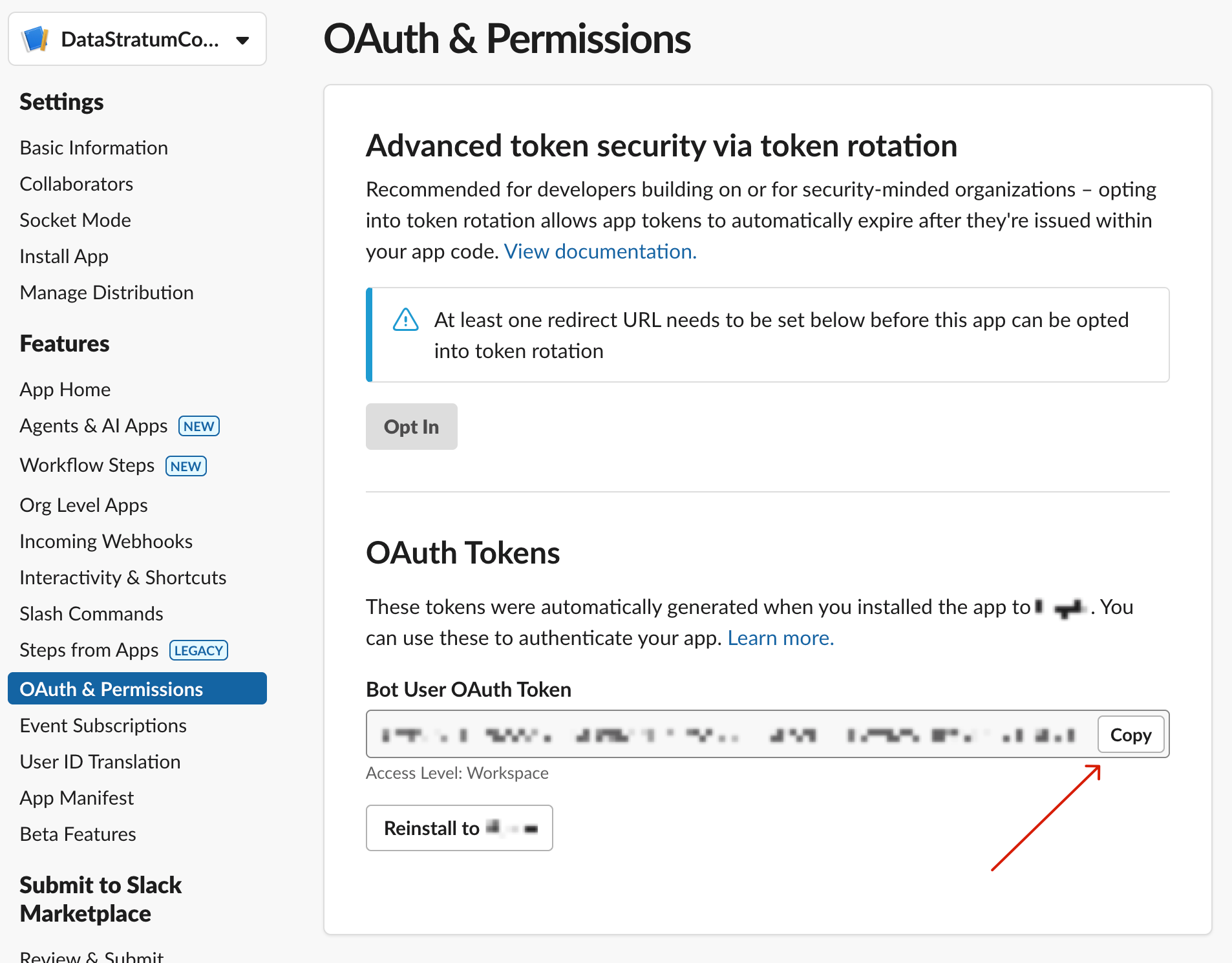Open Event Subscriptions page
This screenshot has width=1232, height=963.
(103, 726)
